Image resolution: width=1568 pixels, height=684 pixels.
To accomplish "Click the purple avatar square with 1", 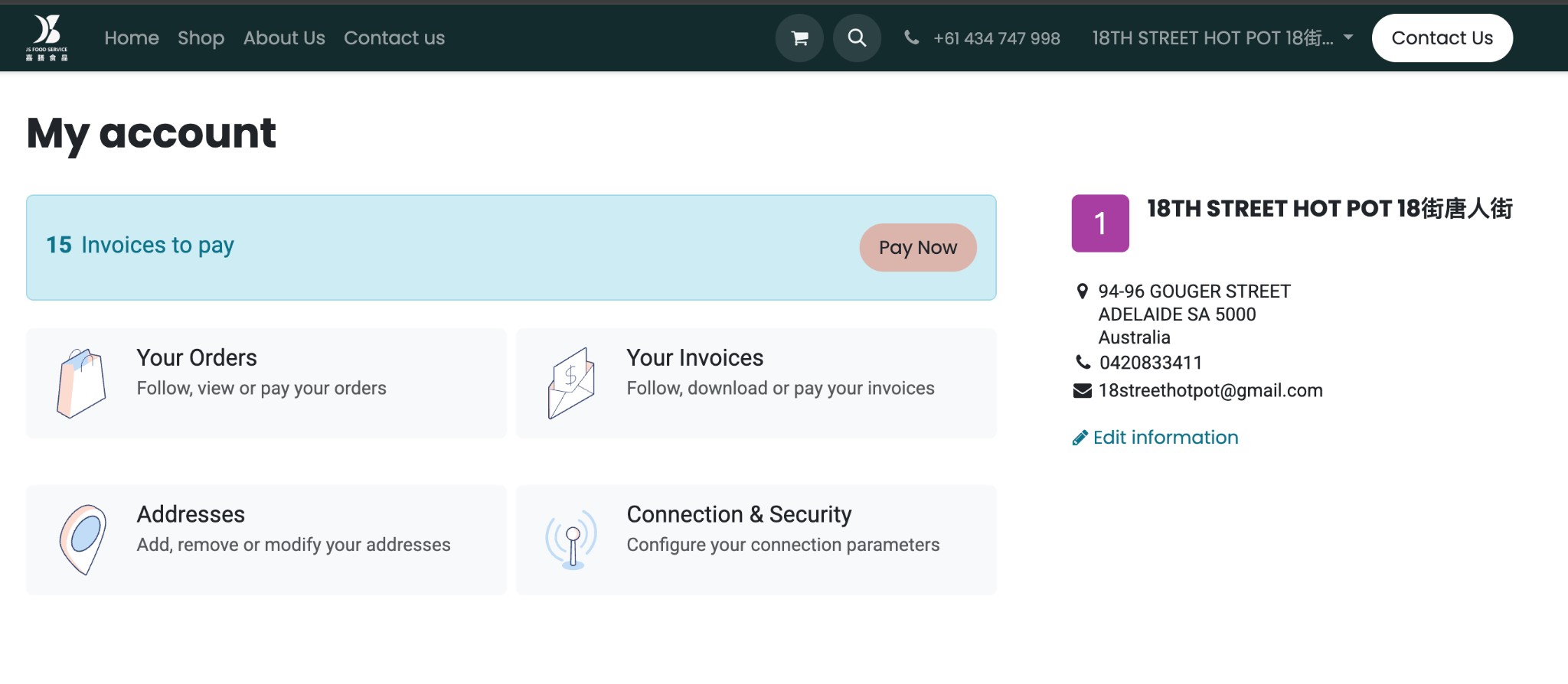I will point(1100,223).
